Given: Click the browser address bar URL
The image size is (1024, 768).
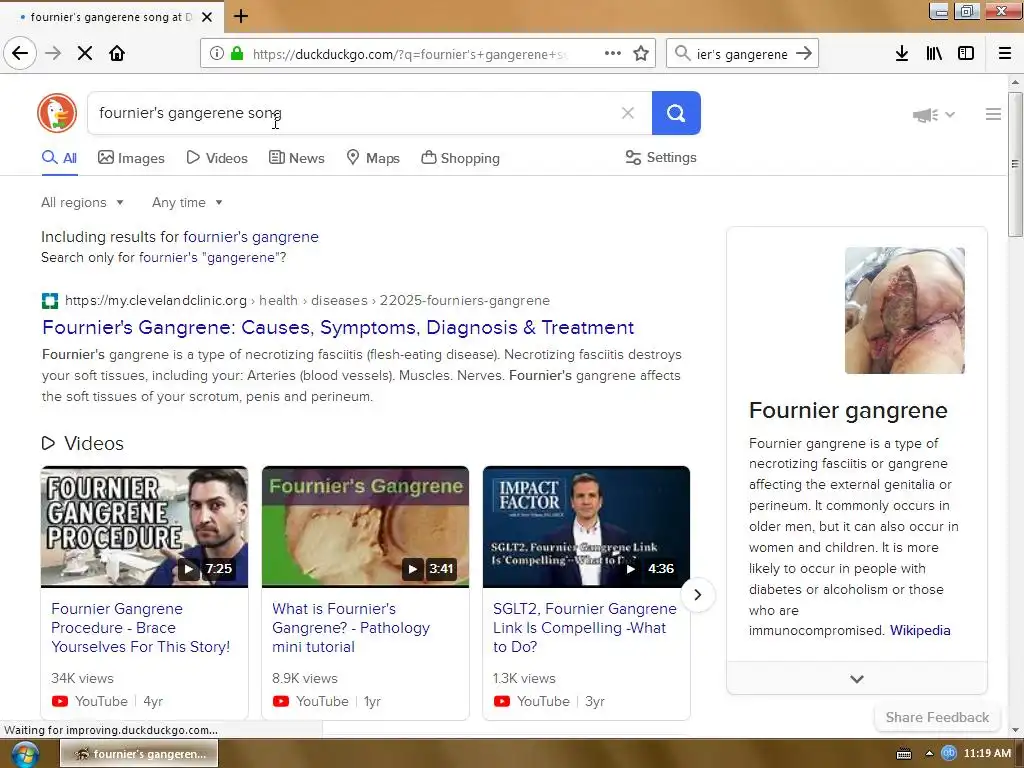Looking at the screenshot, I should click(409, 54).
